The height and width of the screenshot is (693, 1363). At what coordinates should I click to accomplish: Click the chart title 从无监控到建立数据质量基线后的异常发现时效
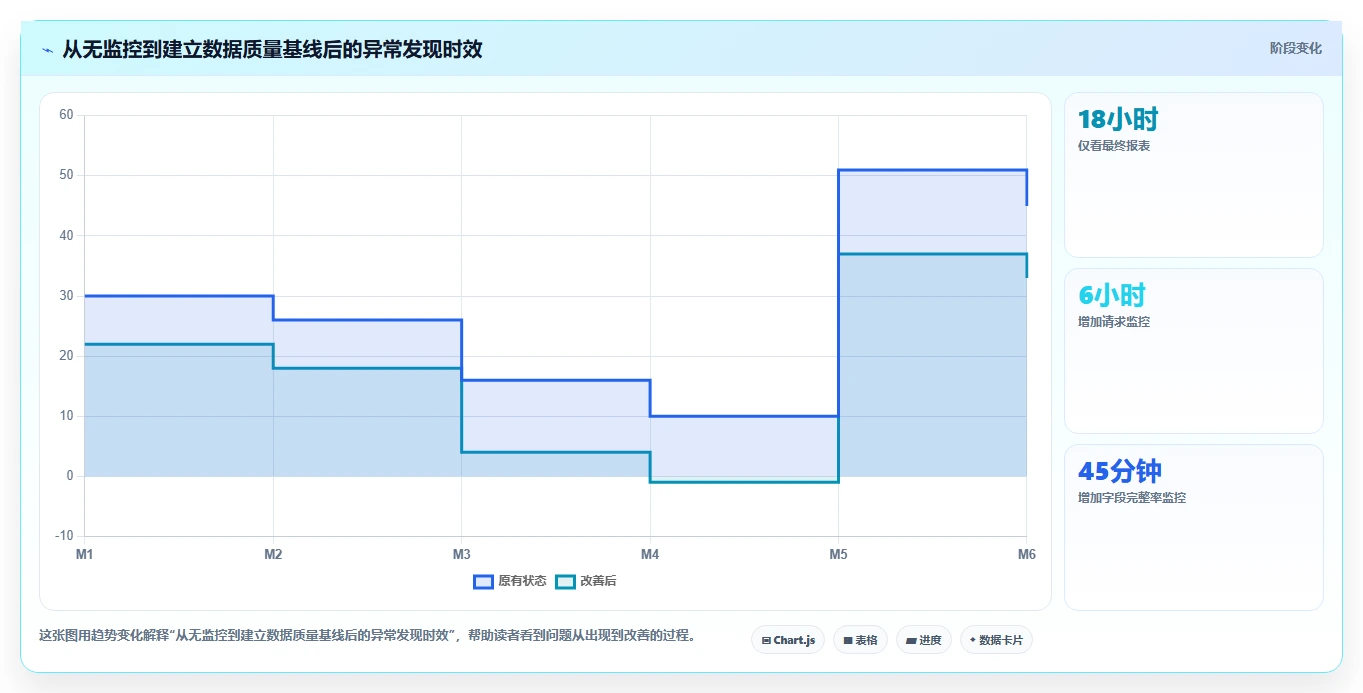tap(272, 49)
